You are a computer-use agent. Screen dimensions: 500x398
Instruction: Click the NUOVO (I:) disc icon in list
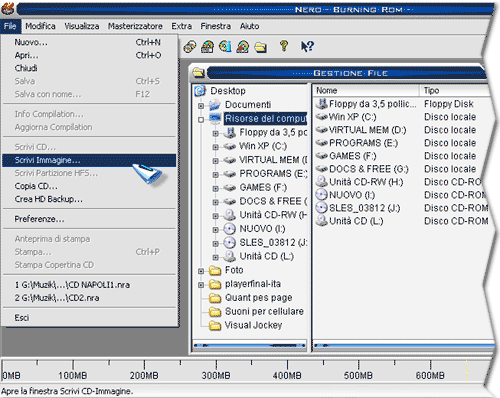click(x=322, y=195)
